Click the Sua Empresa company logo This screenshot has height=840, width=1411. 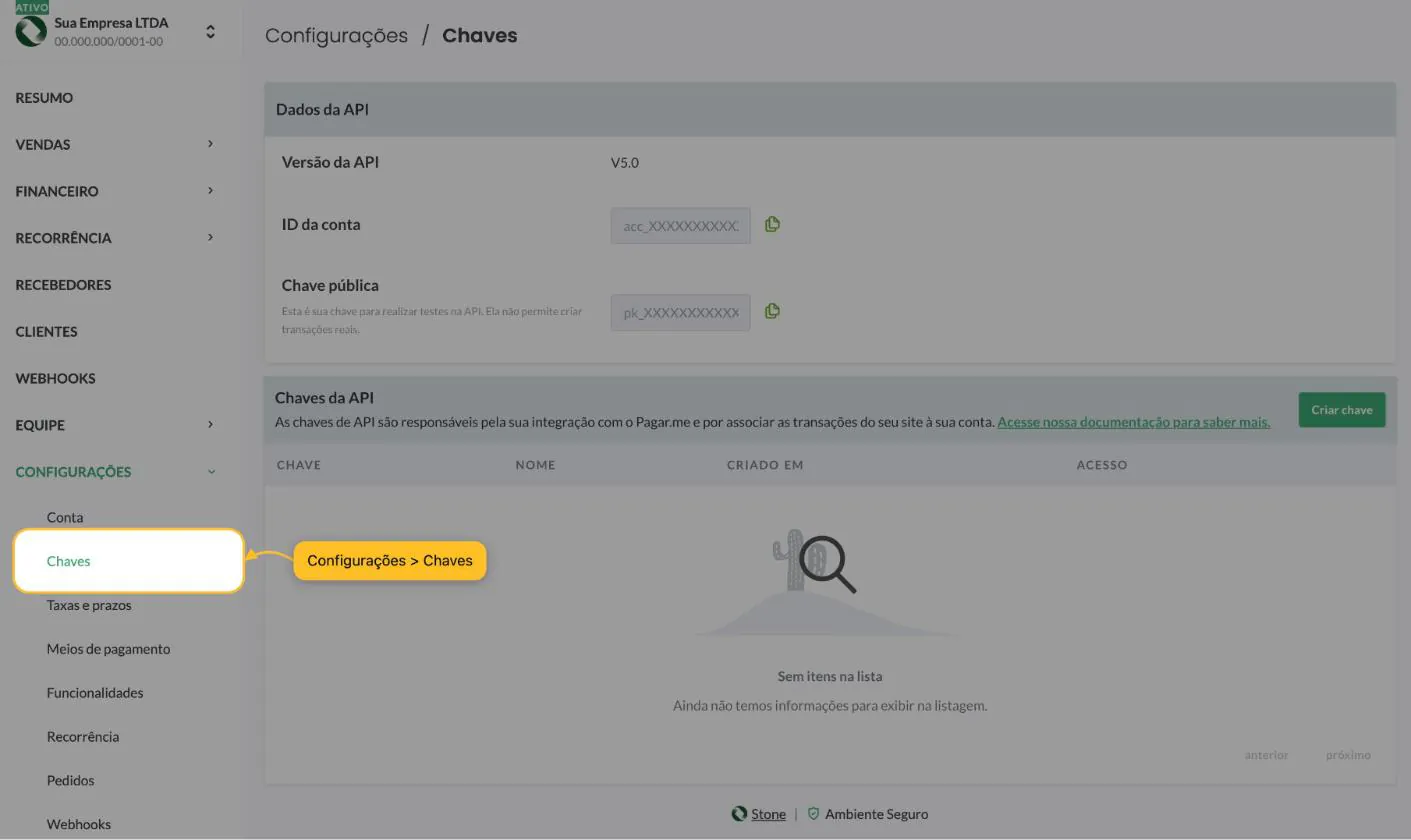pyautogui.click(x=31, y=32)
